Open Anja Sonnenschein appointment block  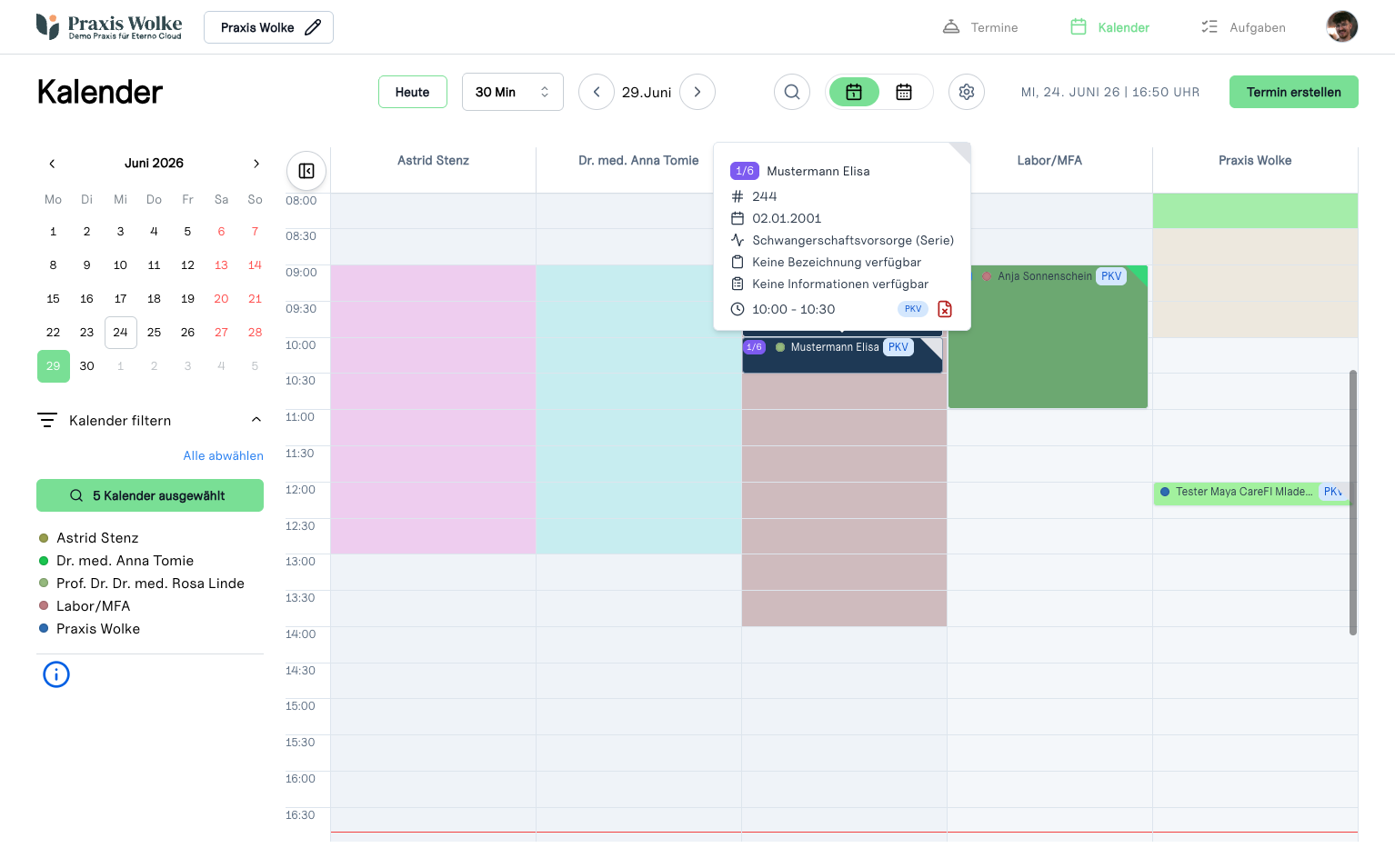tap(1048, 336)
